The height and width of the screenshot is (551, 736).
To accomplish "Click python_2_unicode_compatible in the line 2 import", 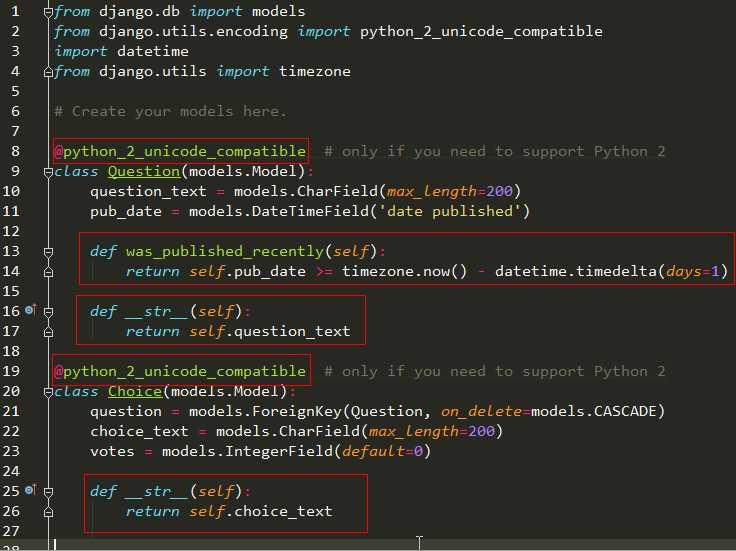I will 481,31.
